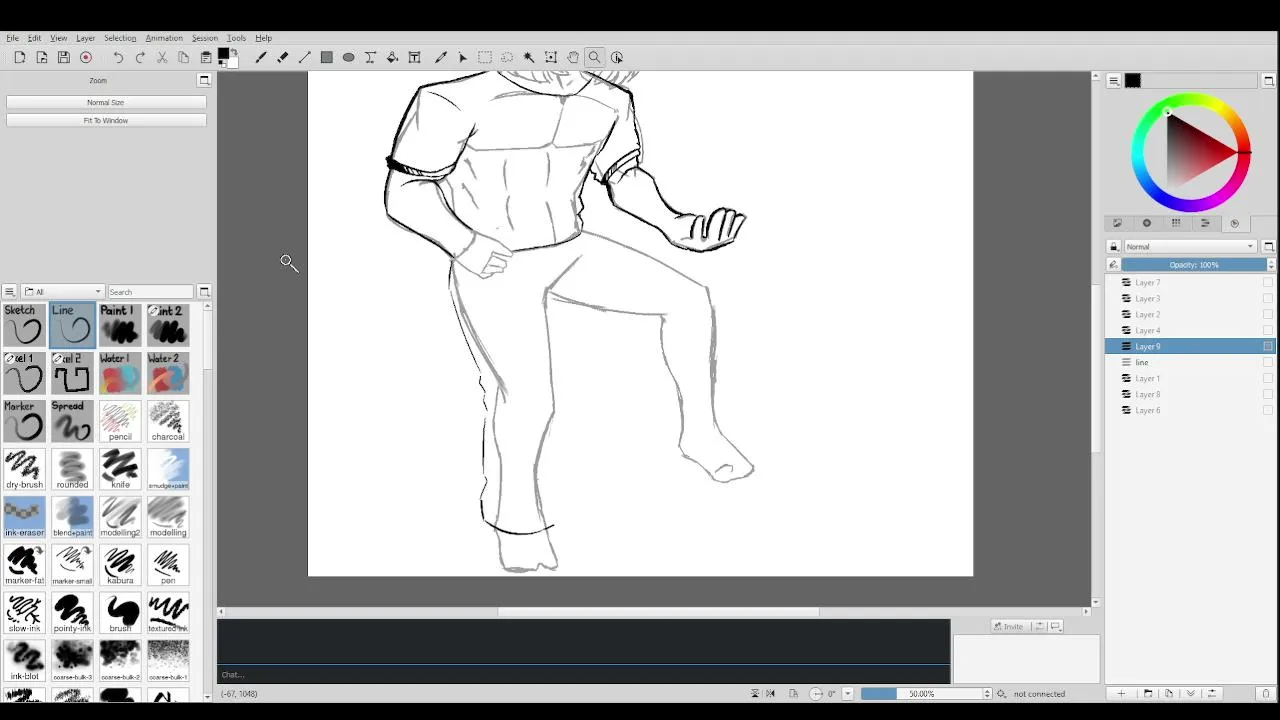
Task: Click the Open file toolbar icon
Action: (x=41, y=58)
